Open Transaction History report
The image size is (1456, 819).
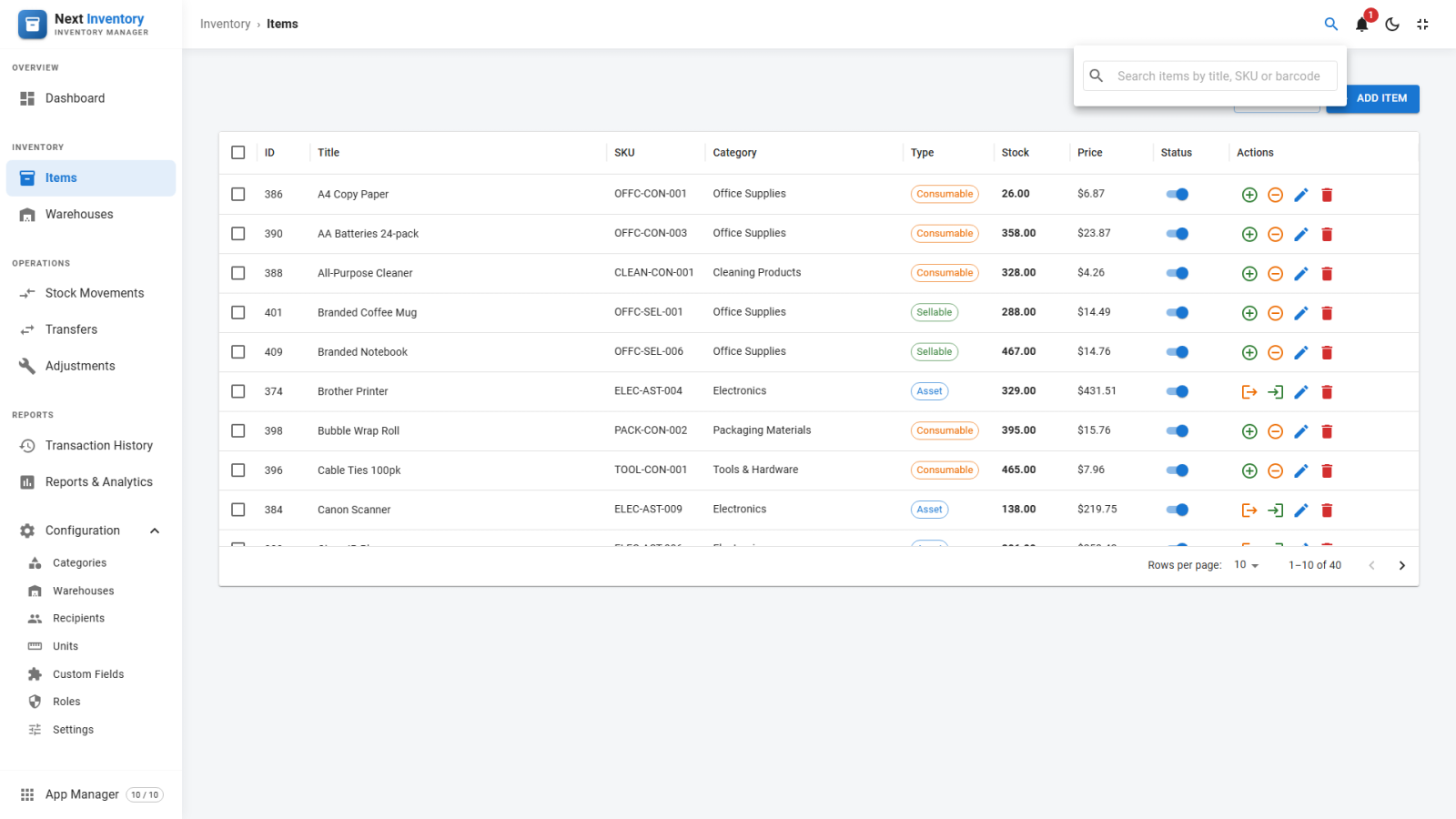tap(91, 446)
